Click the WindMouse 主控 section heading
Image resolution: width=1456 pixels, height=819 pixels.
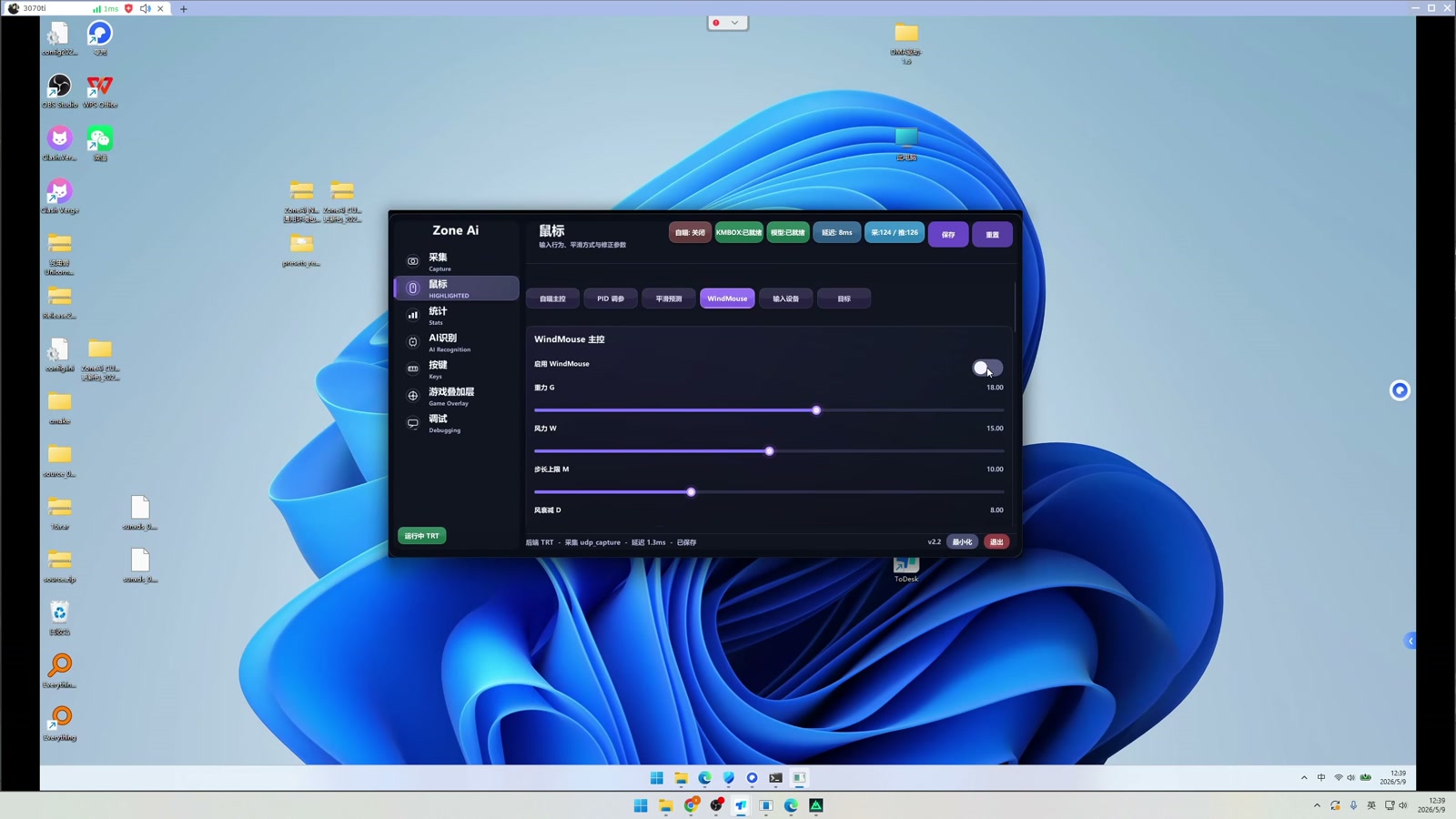(570, 339)
